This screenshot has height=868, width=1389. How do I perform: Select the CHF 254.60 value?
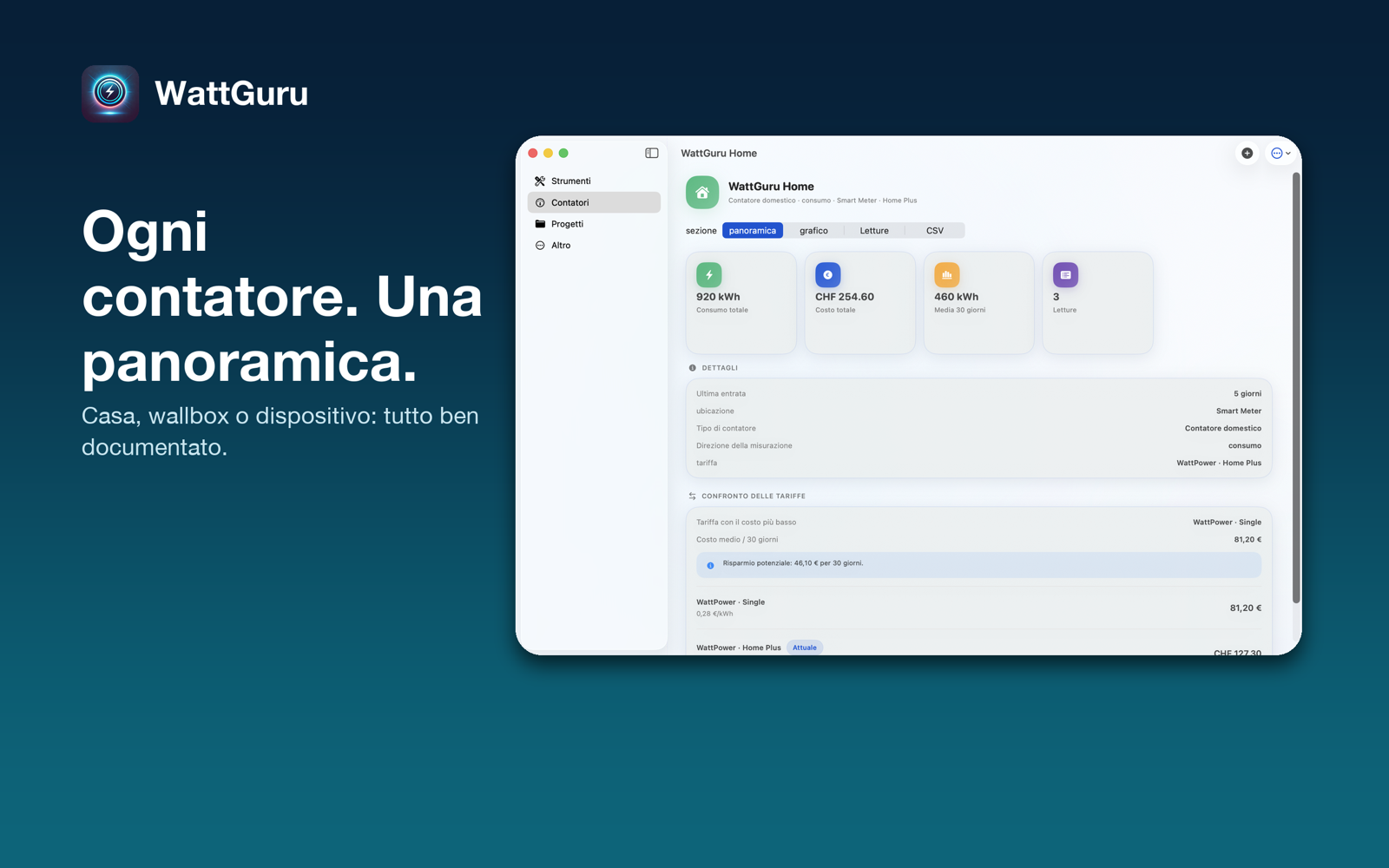click(845, 297)
